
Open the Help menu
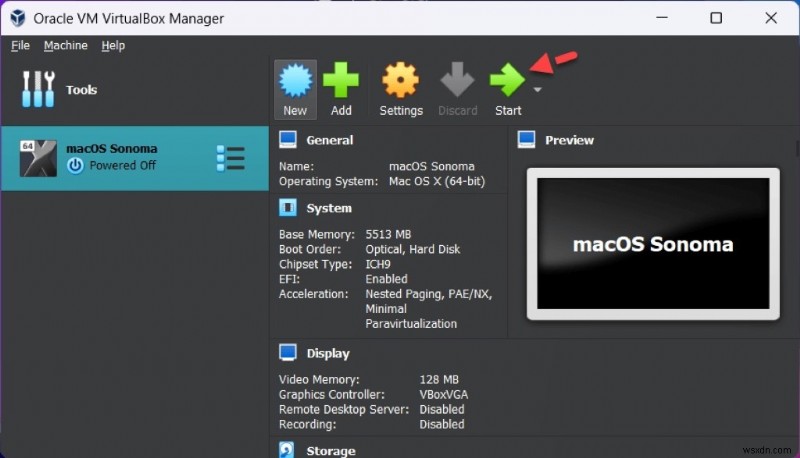pos(113,45)
